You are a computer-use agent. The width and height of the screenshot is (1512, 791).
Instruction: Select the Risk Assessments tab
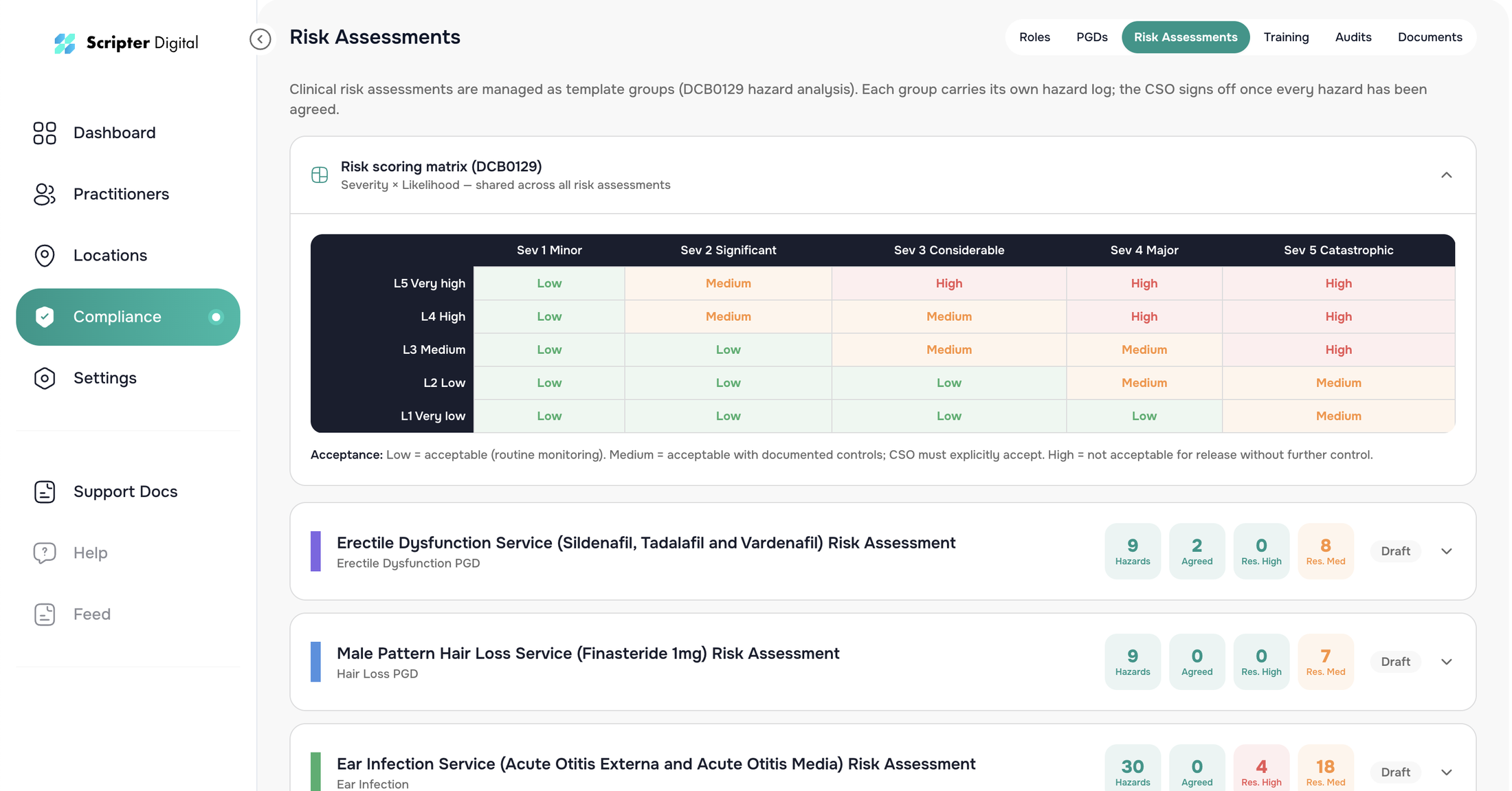tap(1186, 37)
